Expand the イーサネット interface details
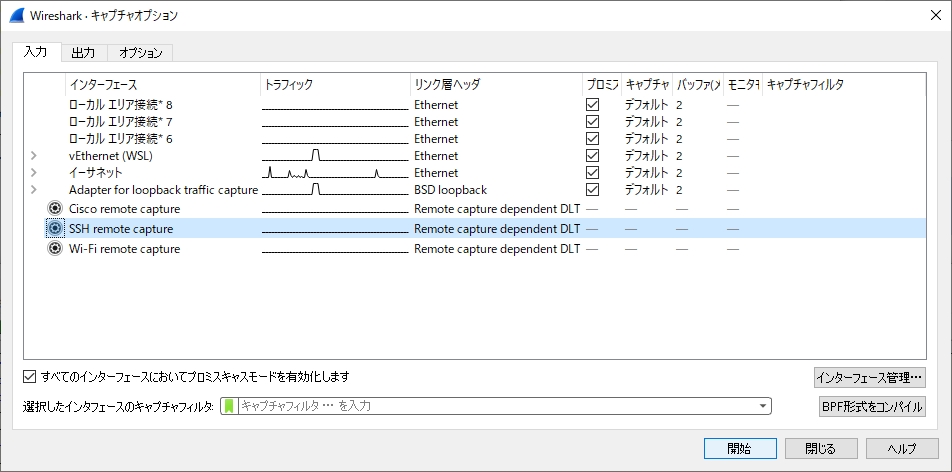Screen dimensions: 952x472 [x=34, y=173]
